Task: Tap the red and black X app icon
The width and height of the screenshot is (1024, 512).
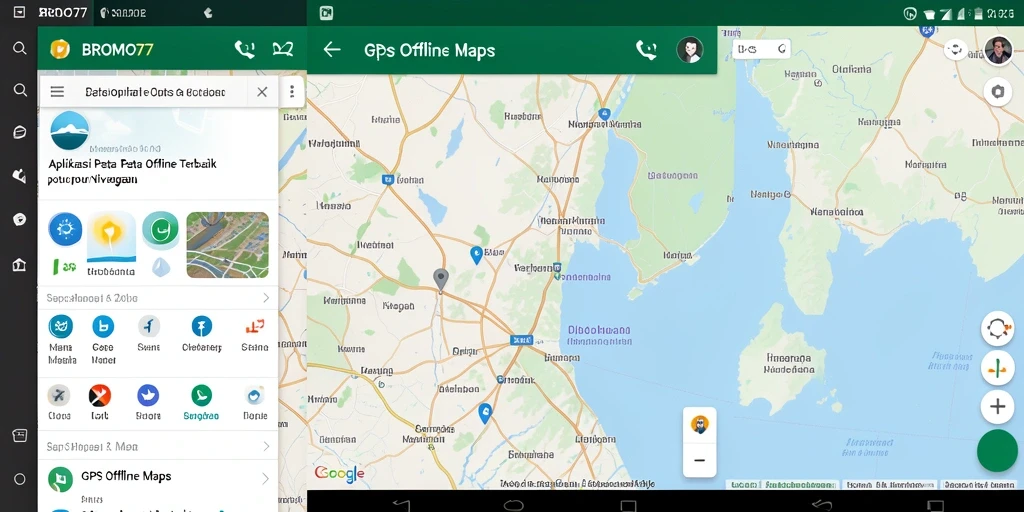Action: (100, 395)
